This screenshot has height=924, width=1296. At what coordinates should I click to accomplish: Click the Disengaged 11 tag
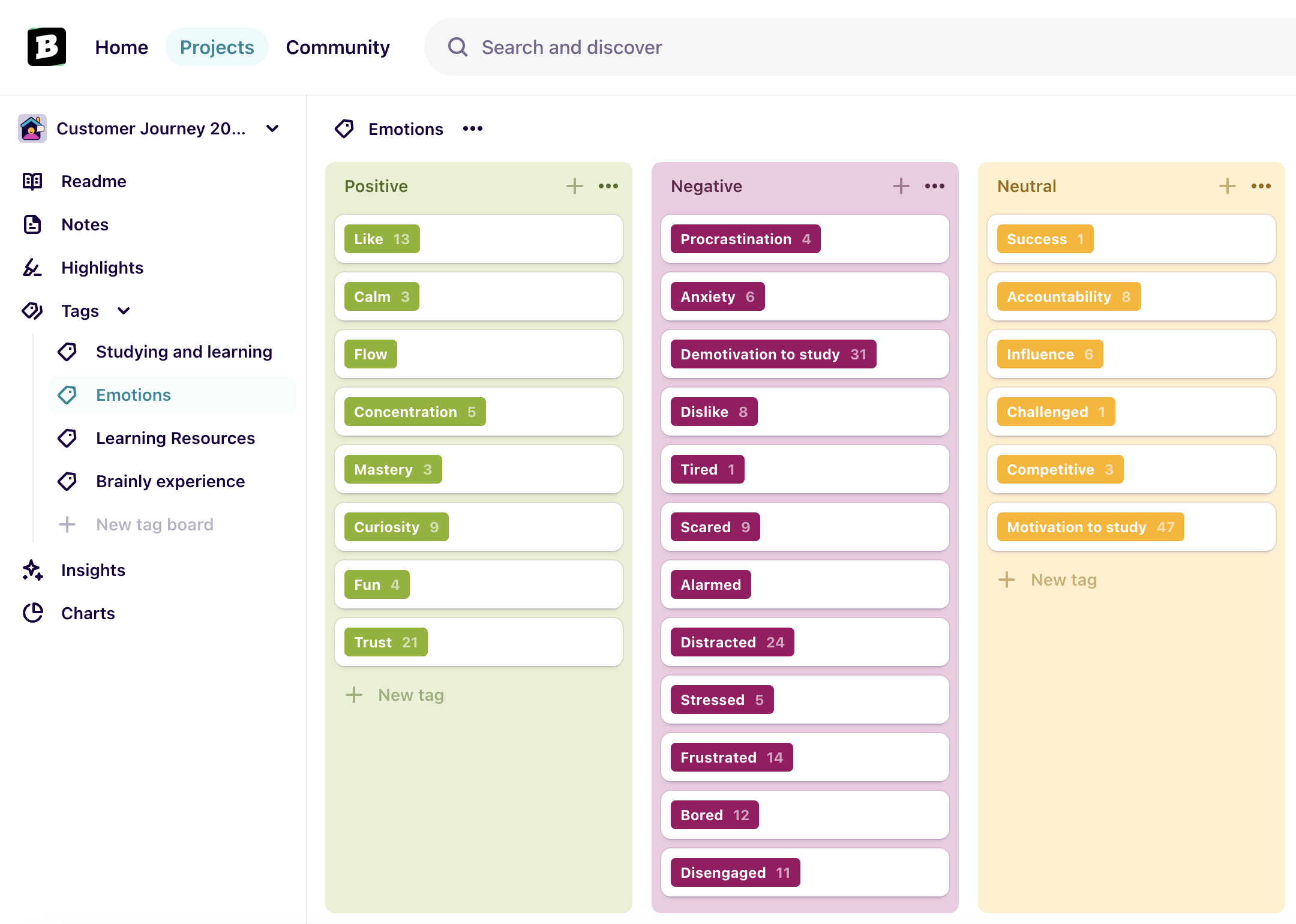coord(736,872)
